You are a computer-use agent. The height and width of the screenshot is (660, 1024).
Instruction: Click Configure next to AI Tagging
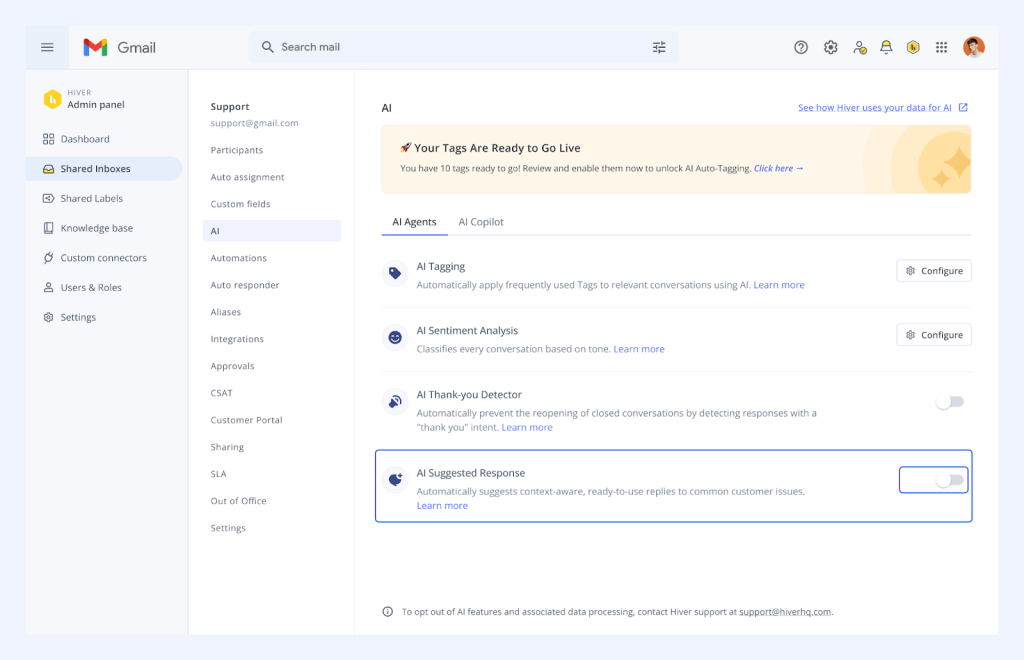click(933, 270)
